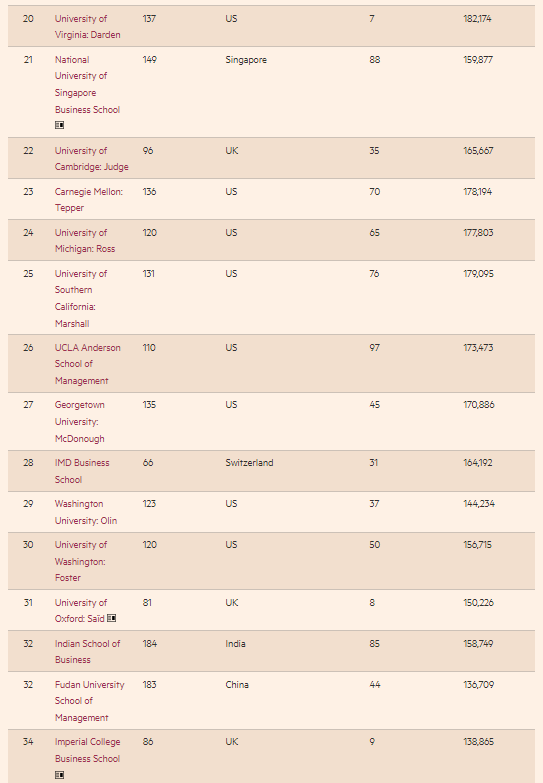543x783 pixels.
Task: Click salary value 182,174 in Darden row
Action: coord(477,18)
